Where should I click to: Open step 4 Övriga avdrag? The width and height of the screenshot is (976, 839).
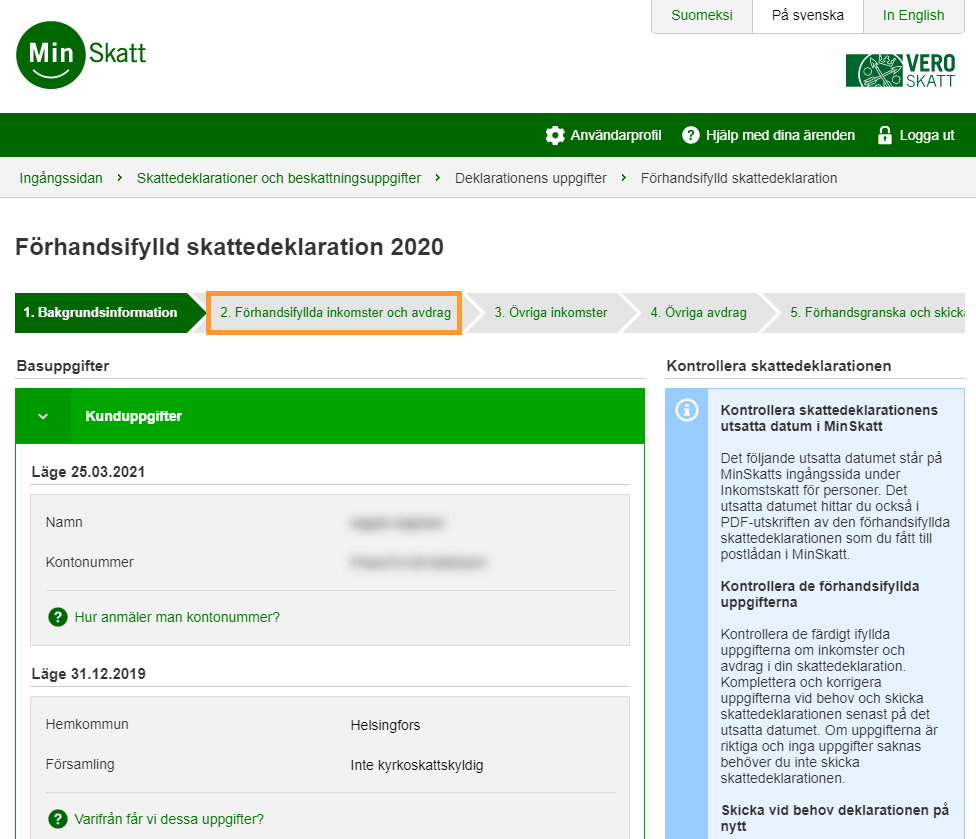(698, 313)
